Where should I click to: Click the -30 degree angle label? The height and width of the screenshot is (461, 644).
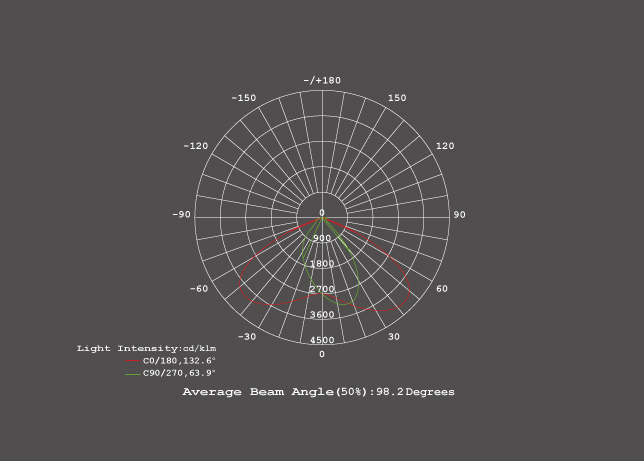point(246,337)
